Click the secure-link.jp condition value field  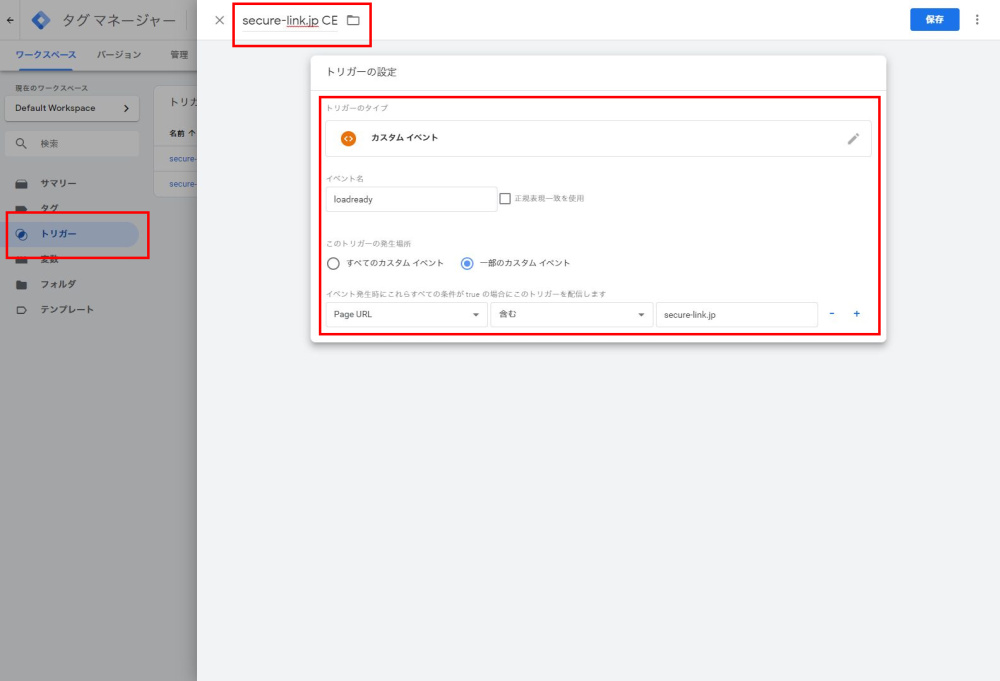tap(736, 314)
